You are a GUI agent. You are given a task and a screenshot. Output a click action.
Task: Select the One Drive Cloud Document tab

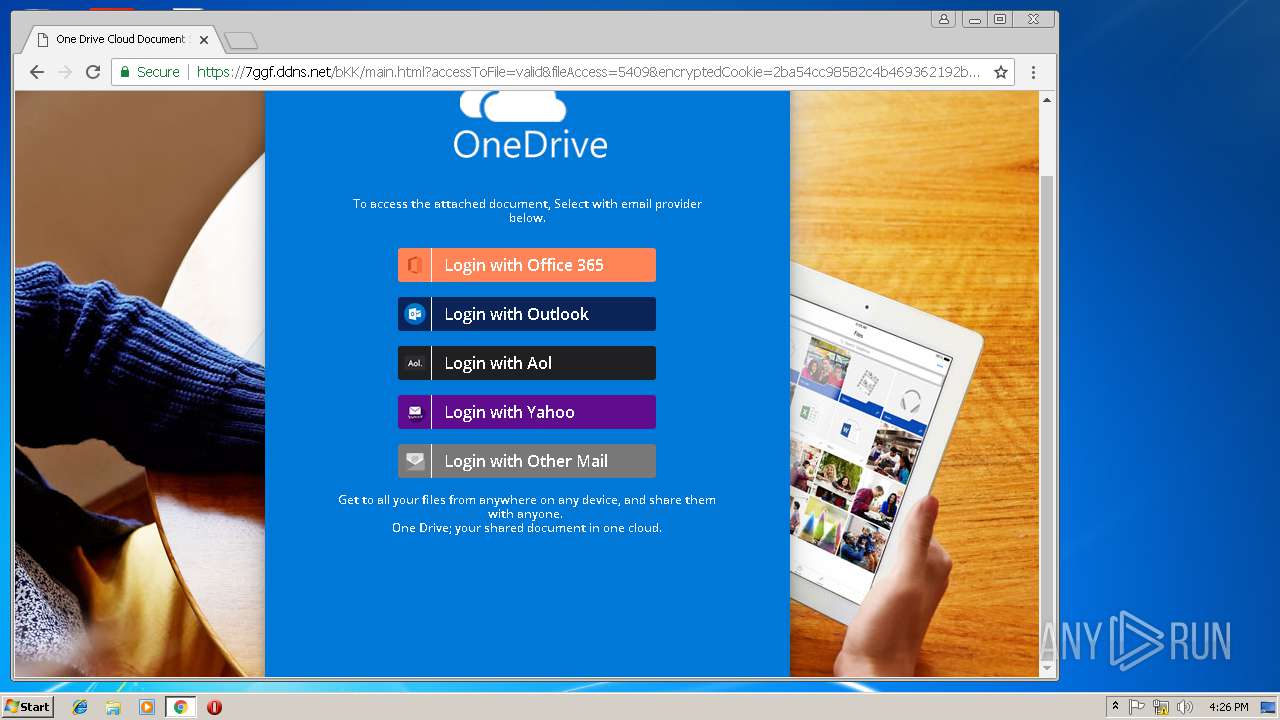point(120,39)
